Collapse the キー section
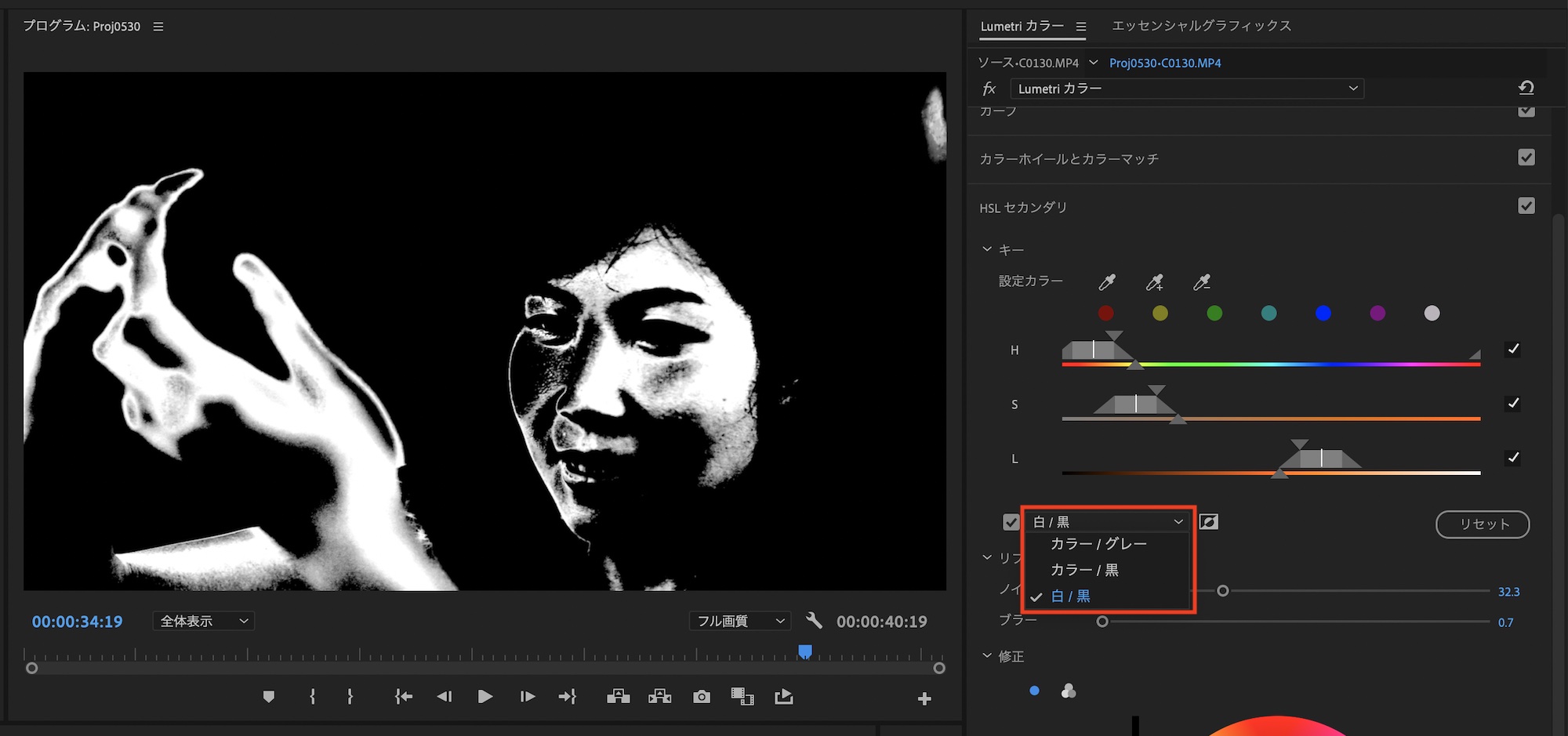Viewport: 1568px width, 736px height. [x=987, y=249]
